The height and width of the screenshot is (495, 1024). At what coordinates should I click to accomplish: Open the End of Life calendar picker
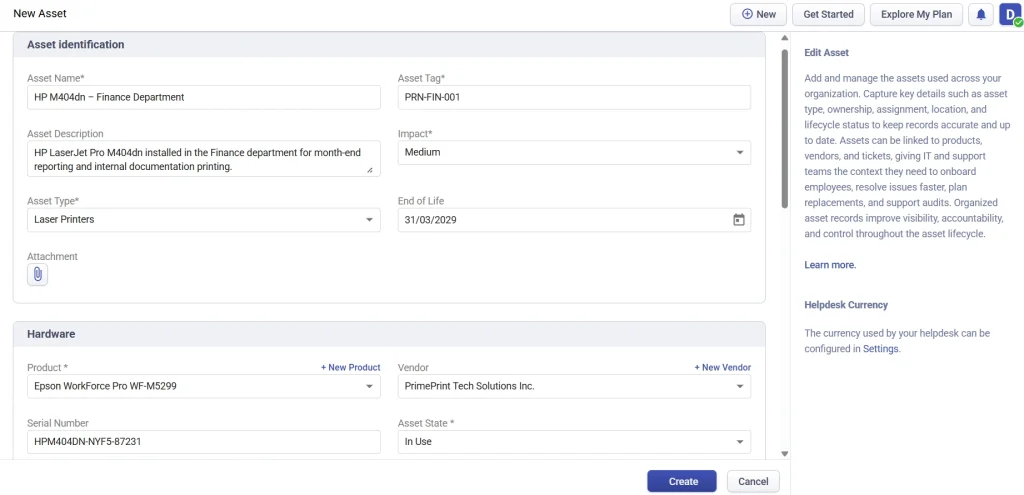pyautogui.click(x=739, y=220)
